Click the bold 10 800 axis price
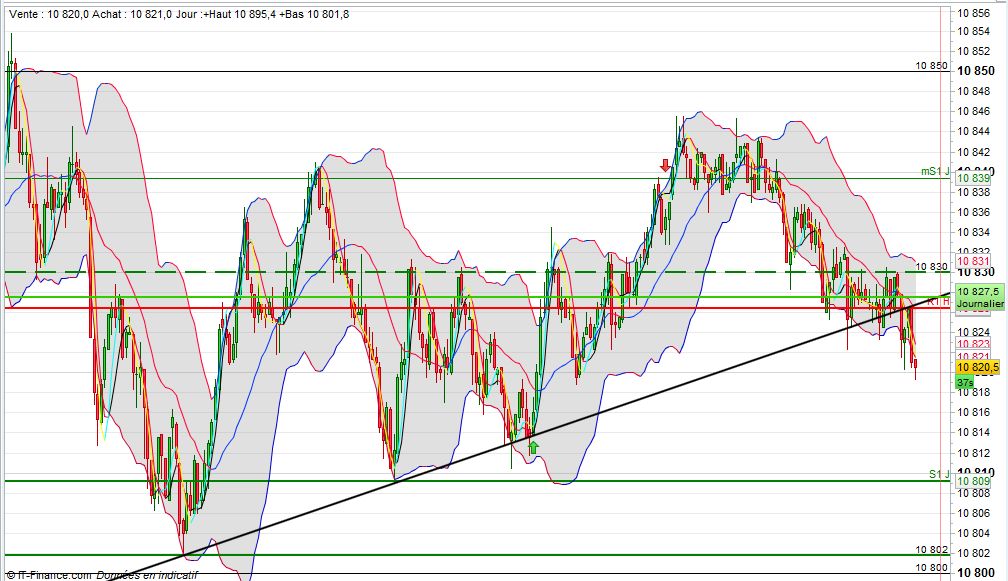 tap(976, 573)
